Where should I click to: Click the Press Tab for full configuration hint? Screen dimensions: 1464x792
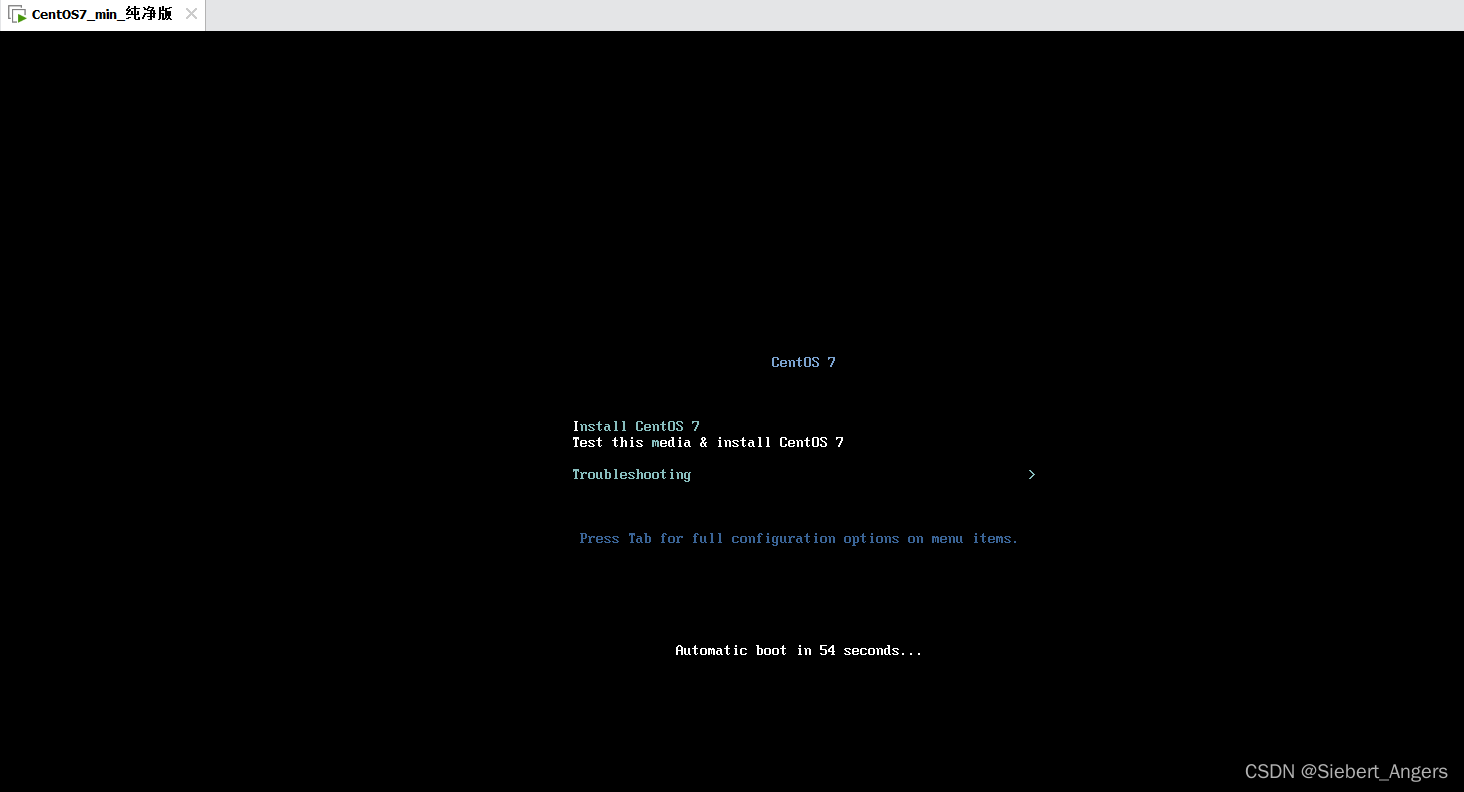click(x=799, y=538)
